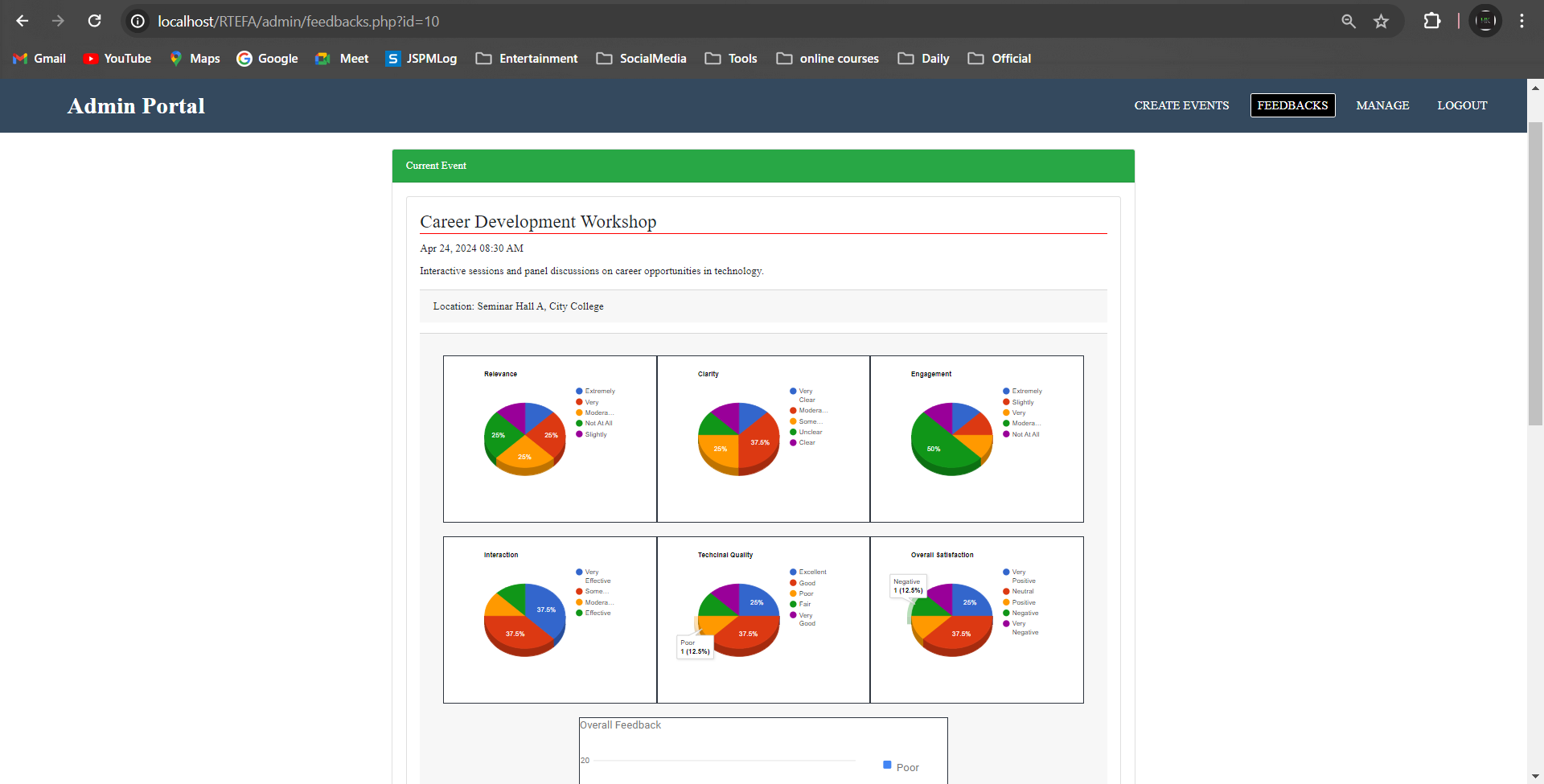Expand the SocialMedia bookmarks folder
The height and width of the screenshot is (784, 1544).
tap(641, 59)
